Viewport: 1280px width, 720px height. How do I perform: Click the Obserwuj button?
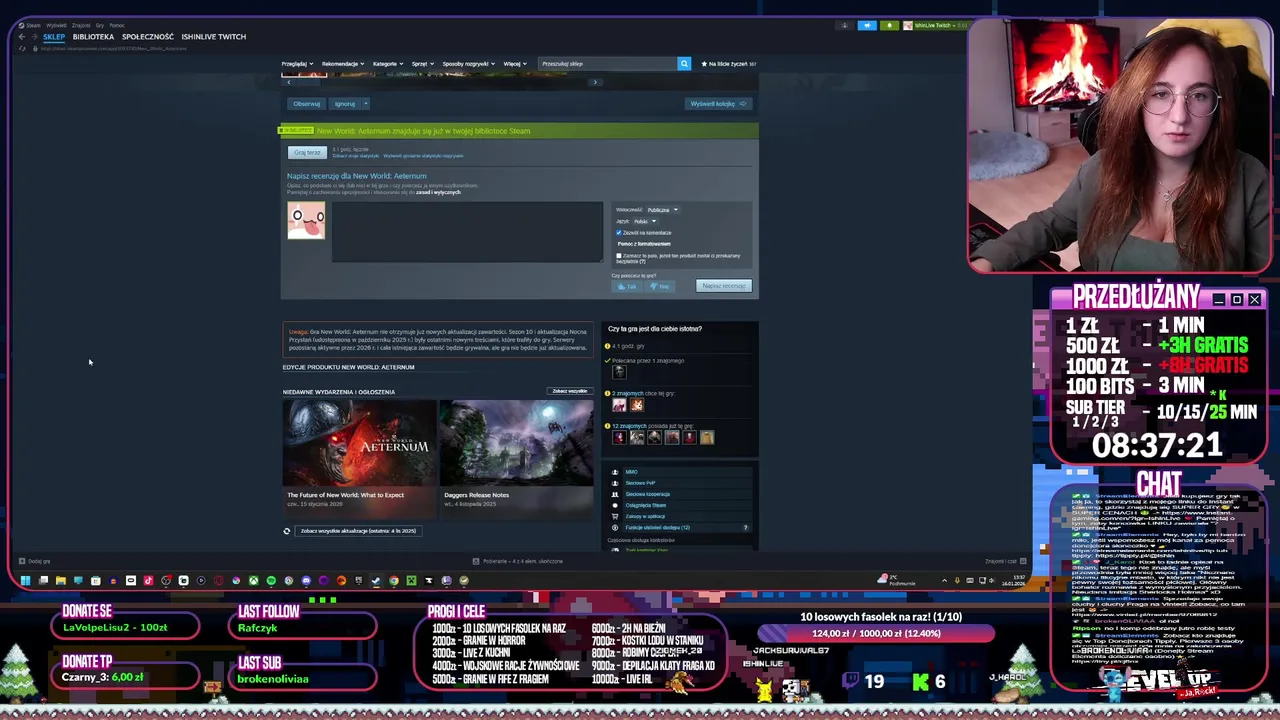tap(307, 104)
